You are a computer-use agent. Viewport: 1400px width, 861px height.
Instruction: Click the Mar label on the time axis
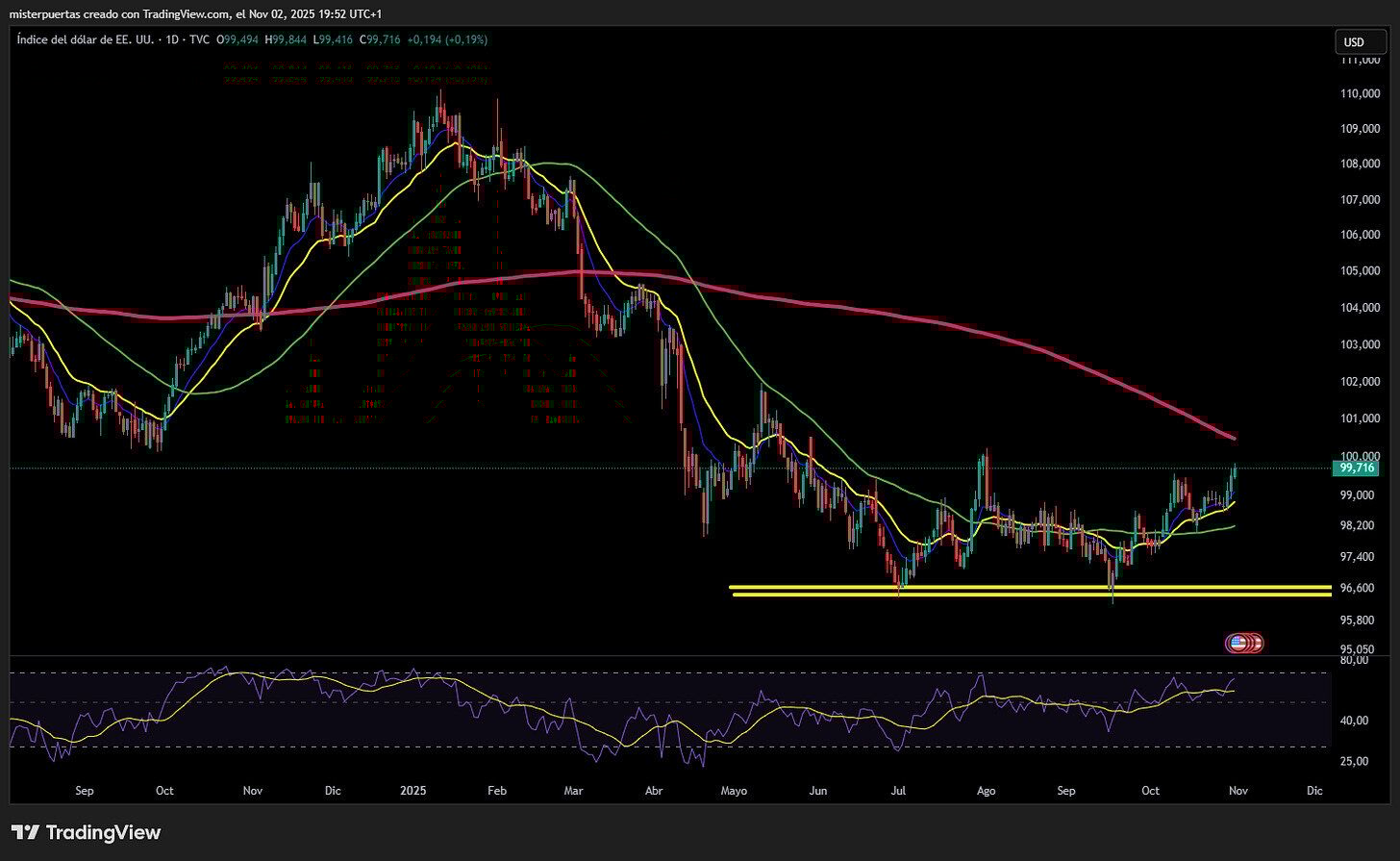click(x=573, y=791)
